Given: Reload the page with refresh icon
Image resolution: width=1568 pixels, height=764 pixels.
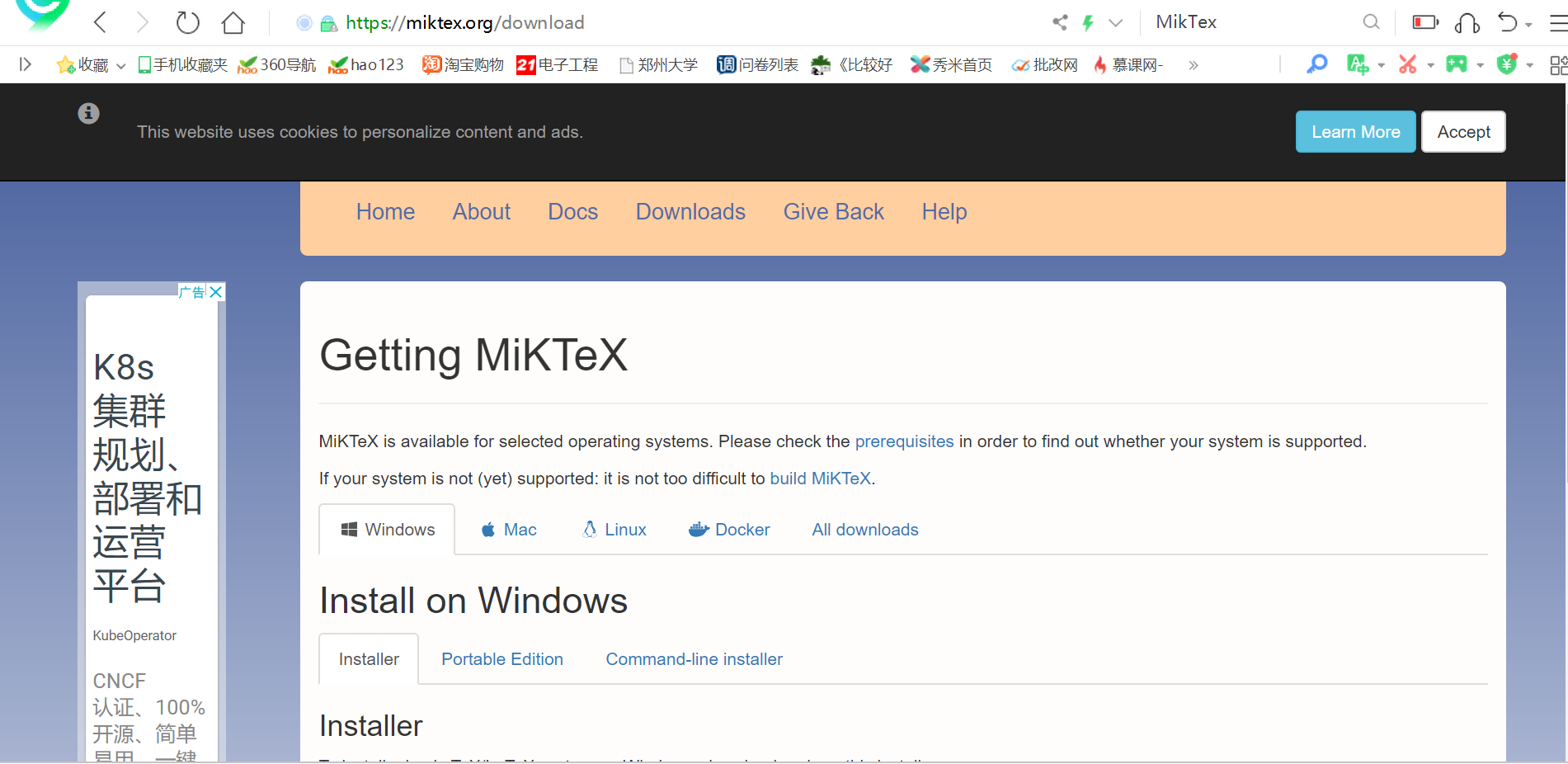Looking at the screenshot, I should (187, 22).
